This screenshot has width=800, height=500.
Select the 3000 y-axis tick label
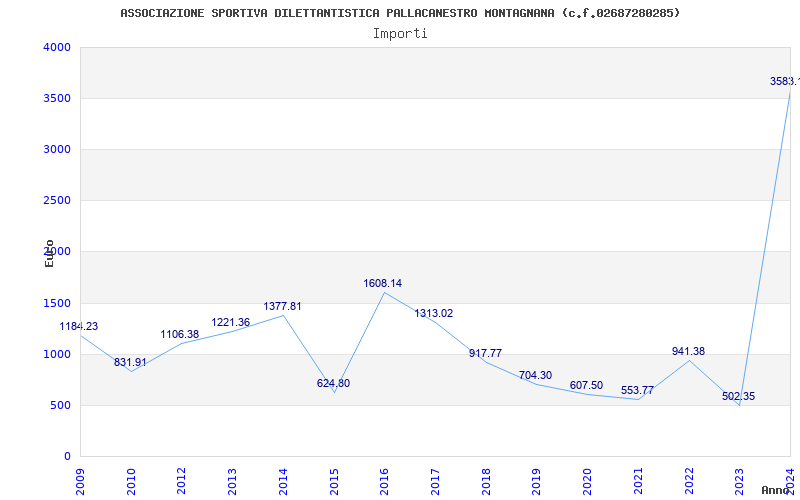click(57, 149)
